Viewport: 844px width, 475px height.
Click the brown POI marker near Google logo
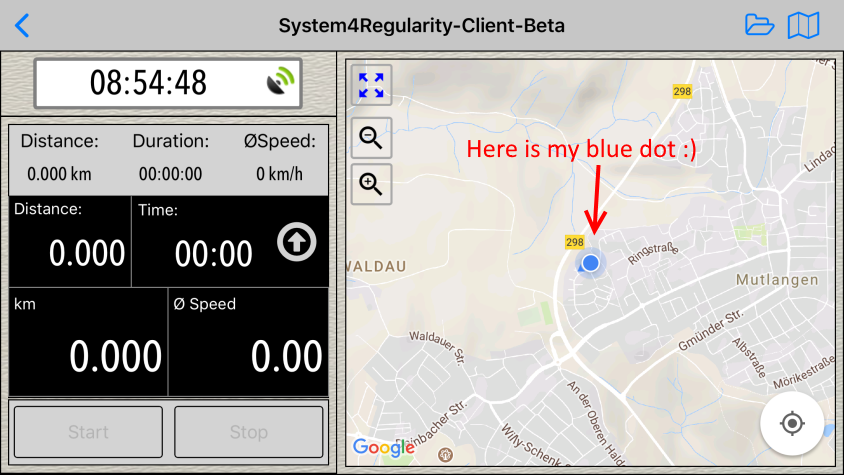click(445, 455)
